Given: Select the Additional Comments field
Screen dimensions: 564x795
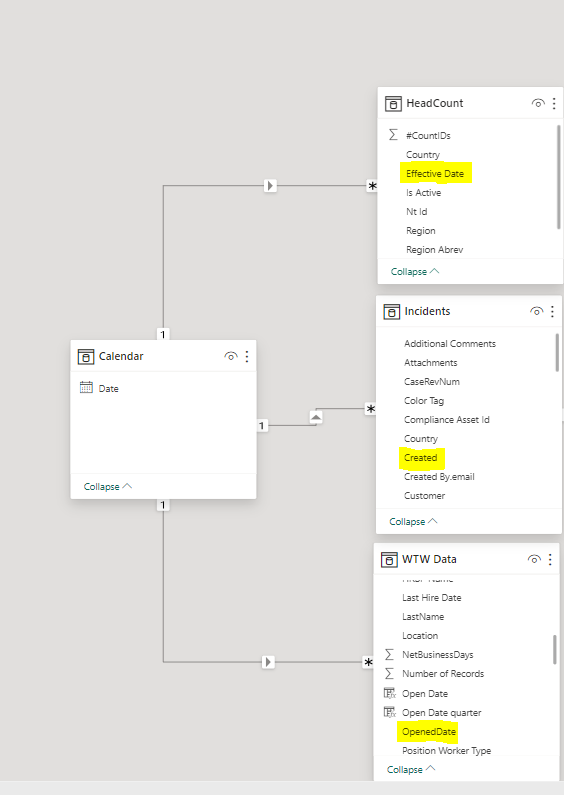Looking at the screenshot, I should tap(450, 344).
